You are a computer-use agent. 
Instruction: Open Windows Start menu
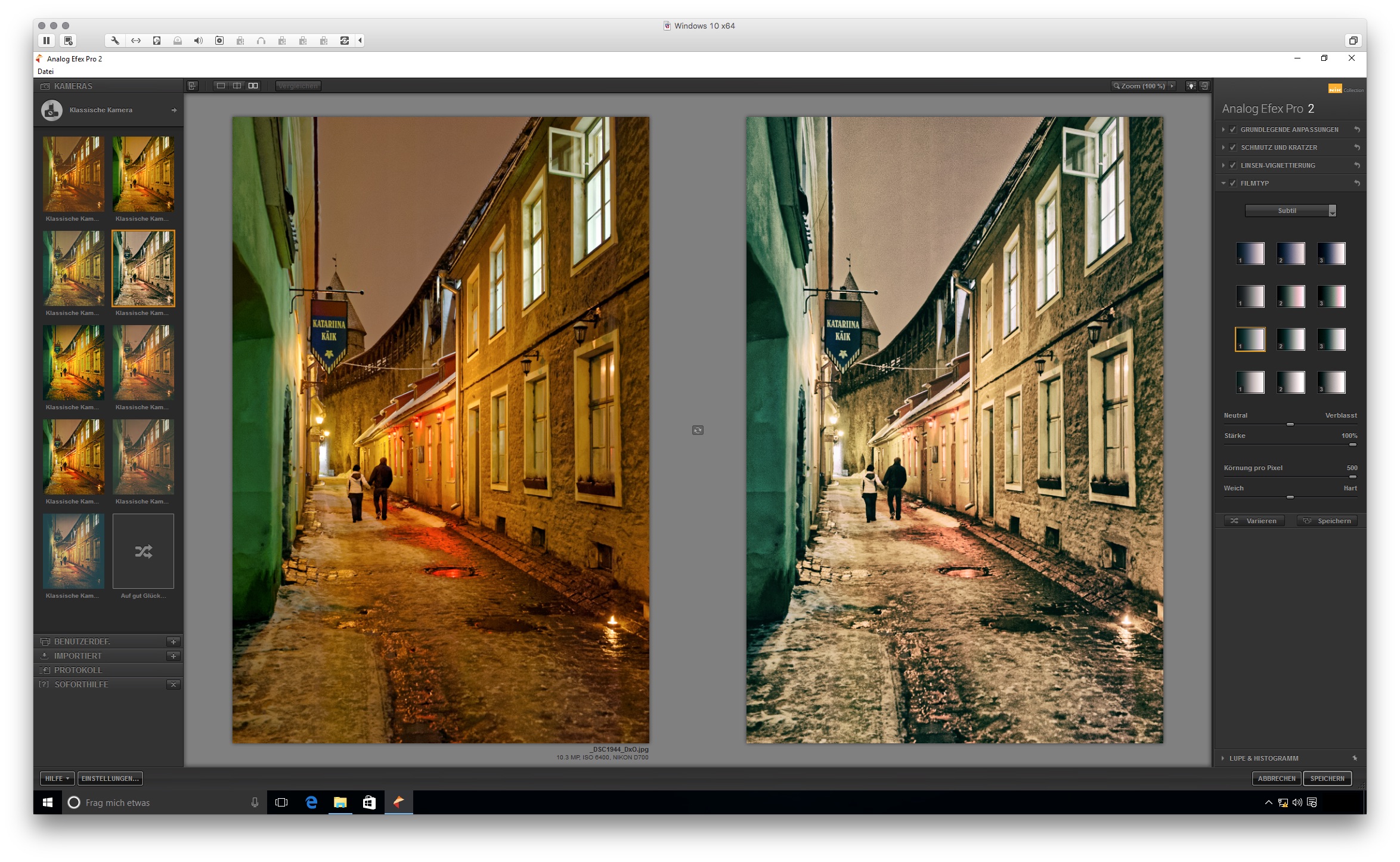pos(48,803)
